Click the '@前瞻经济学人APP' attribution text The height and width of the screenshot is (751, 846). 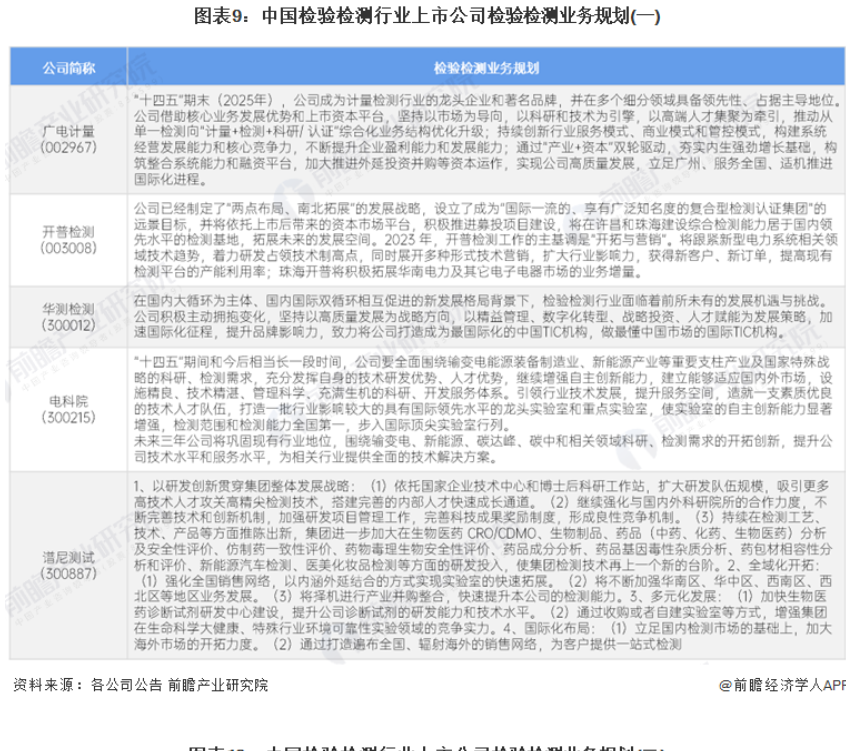[x=782, y=685]
